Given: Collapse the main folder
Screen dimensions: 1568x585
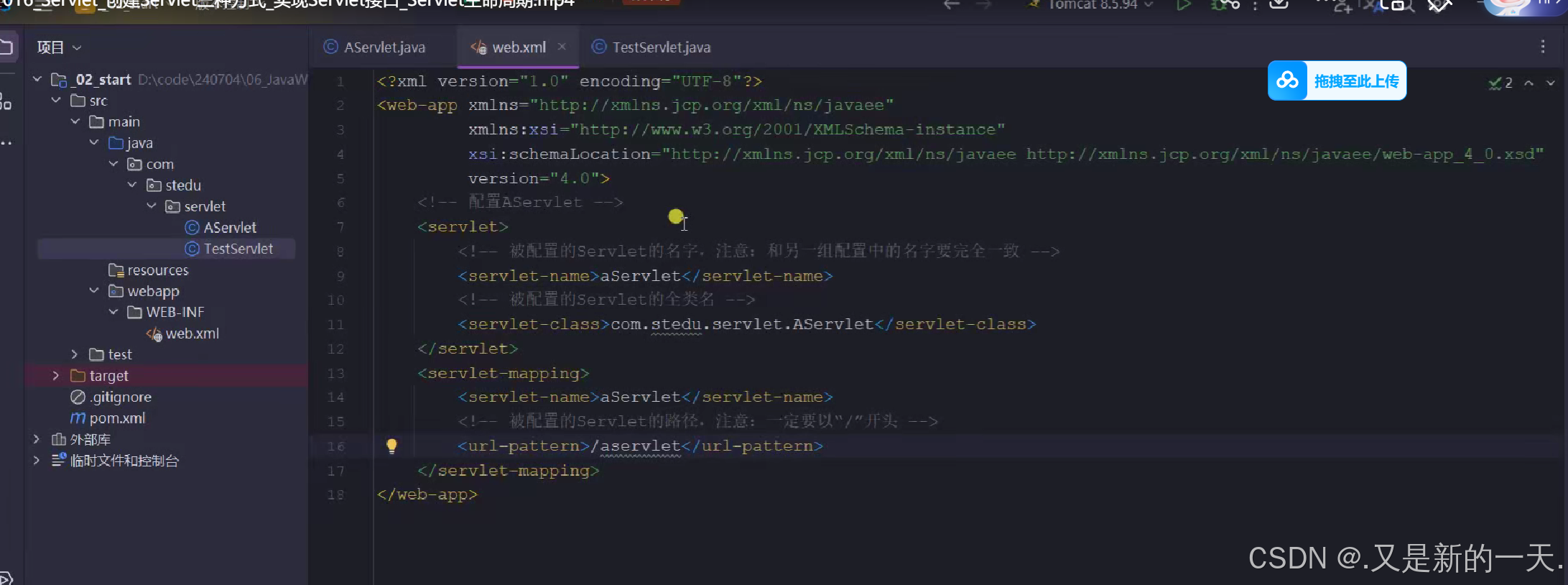Looking at the screenshot, I should click(75, 121).
